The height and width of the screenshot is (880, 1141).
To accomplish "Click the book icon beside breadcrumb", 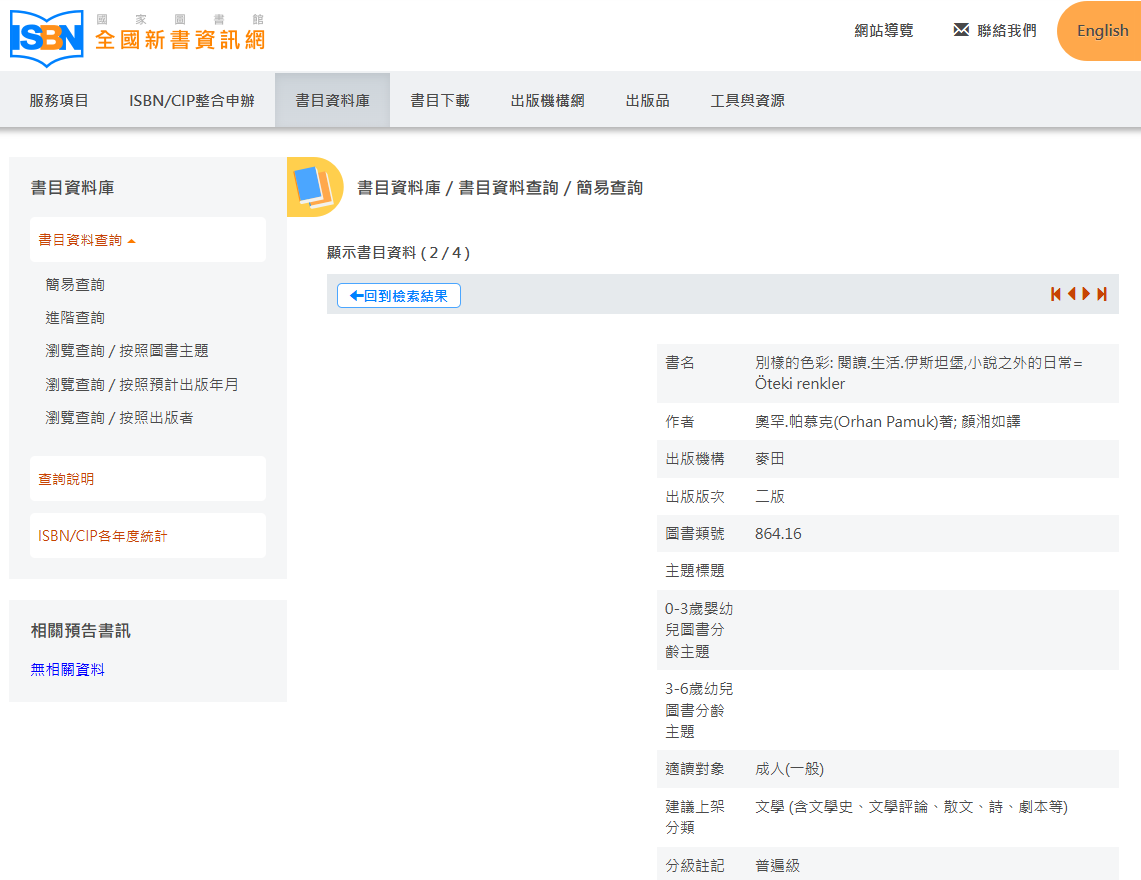I will [312, 188].
